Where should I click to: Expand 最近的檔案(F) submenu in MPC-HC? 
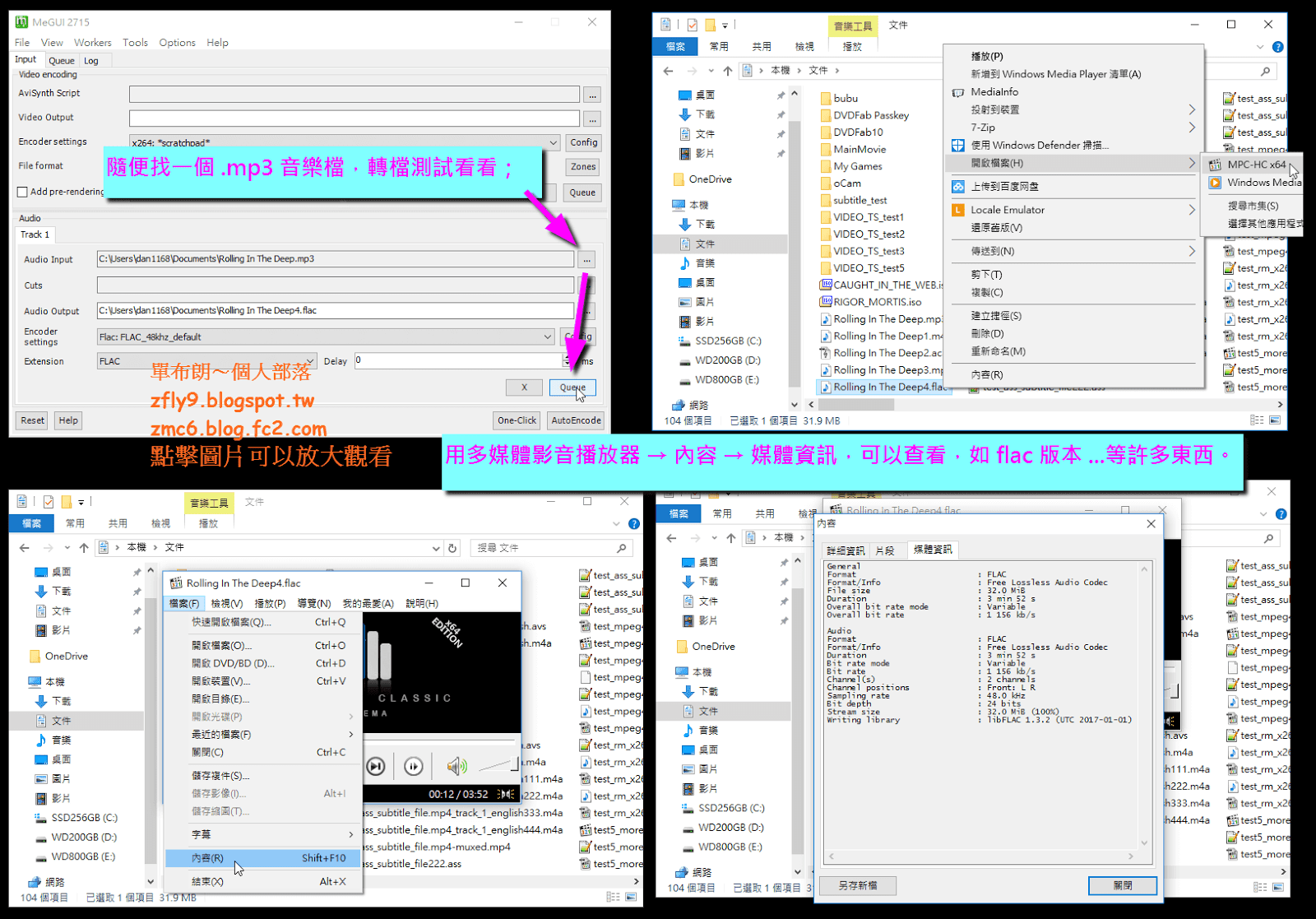[263, 735]
